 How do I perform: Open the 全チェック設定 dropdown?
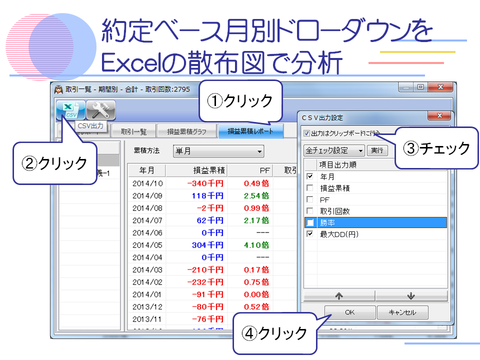tap(334, 151)
